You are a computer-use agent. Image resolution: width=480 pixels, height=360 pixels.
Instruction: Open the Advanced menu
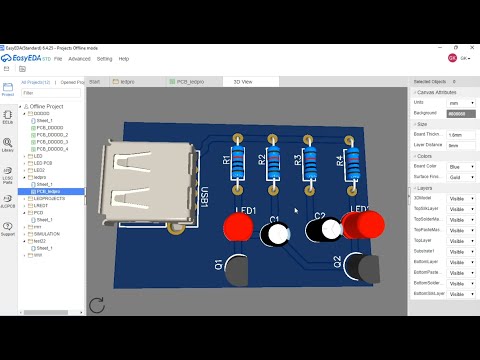pos(79,59)
